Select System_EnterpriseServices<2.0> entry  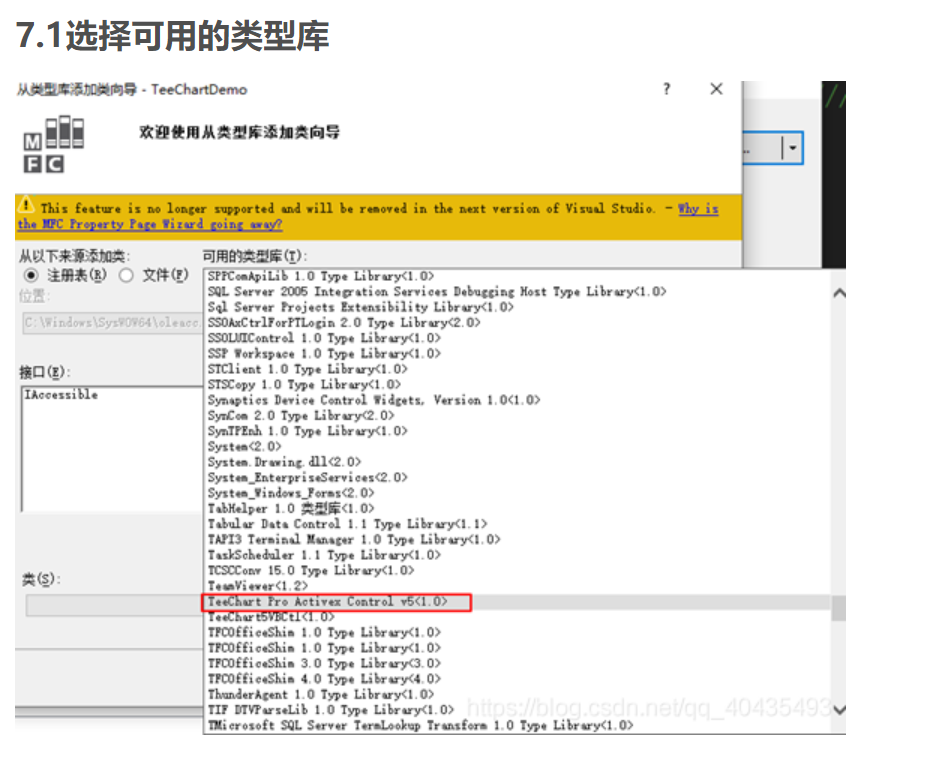pos(307,477)
